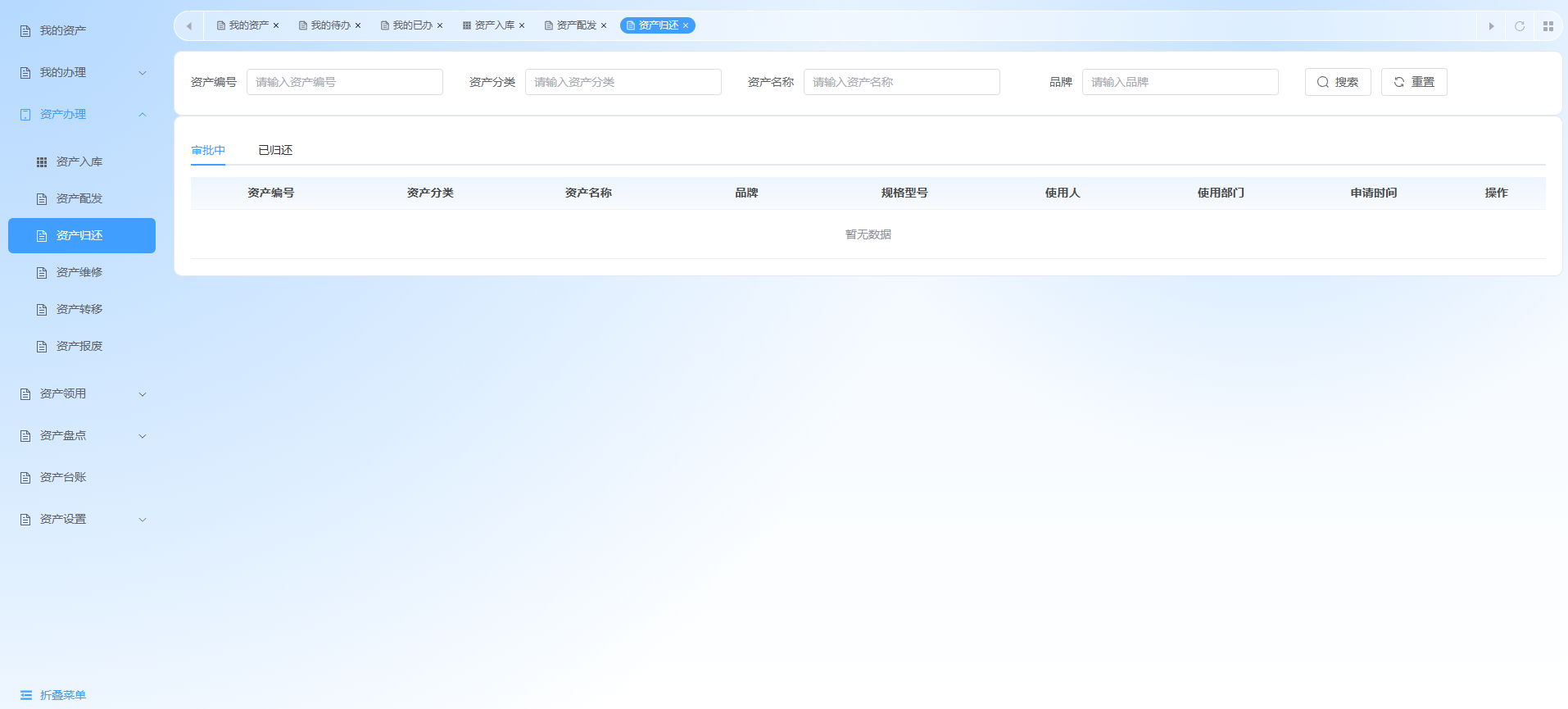The image size is (1568, 709).
Task: Expand the 我的办理 menu chevron
Action: coord(143,73)
